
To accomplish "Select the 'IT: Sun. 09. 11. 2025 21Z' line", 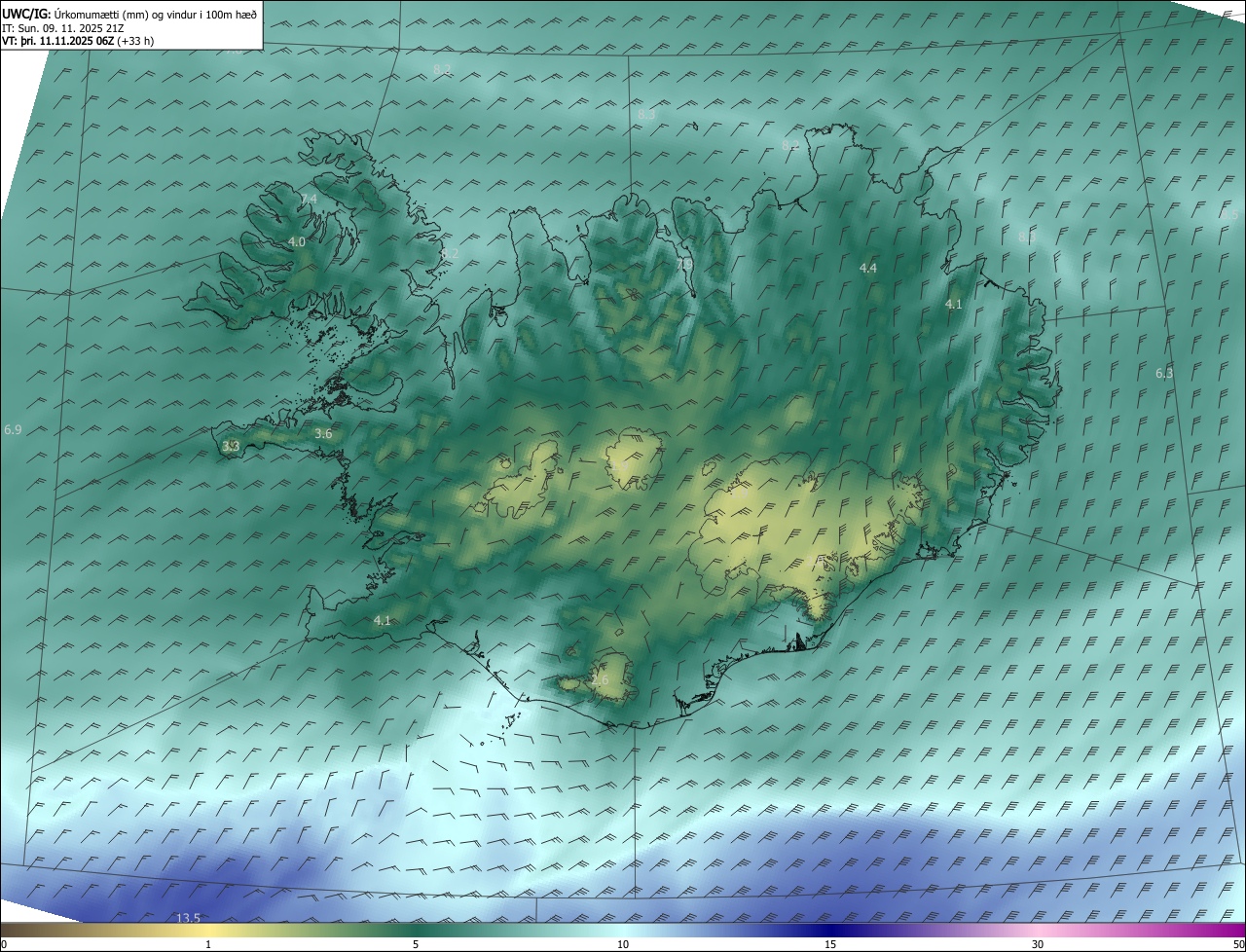I will click(63, 28).
